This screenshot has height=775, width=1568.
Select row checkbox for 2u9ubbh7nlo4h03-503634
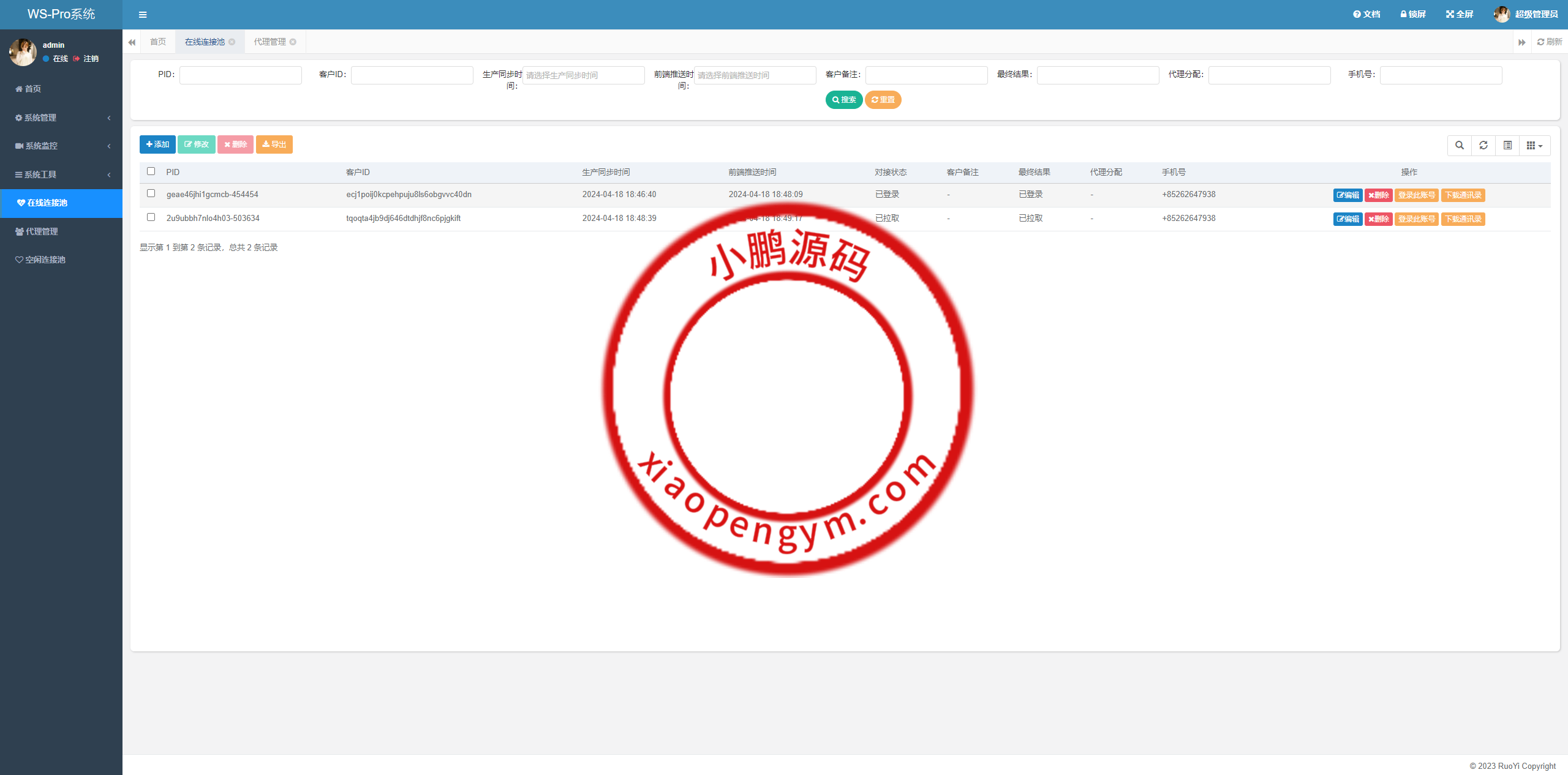click(x=151, y=217)
